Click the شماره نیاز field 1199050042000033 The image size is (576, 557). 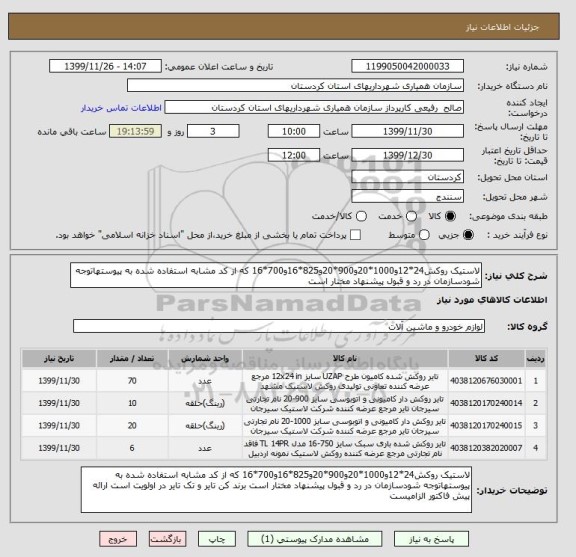click(407, 66)
